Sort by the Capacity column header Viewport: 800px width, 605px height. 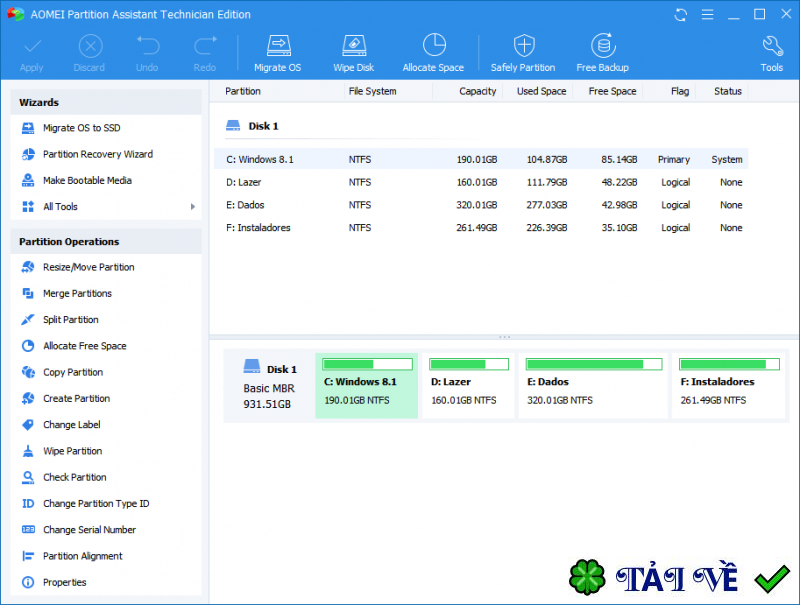pos(477,91)
